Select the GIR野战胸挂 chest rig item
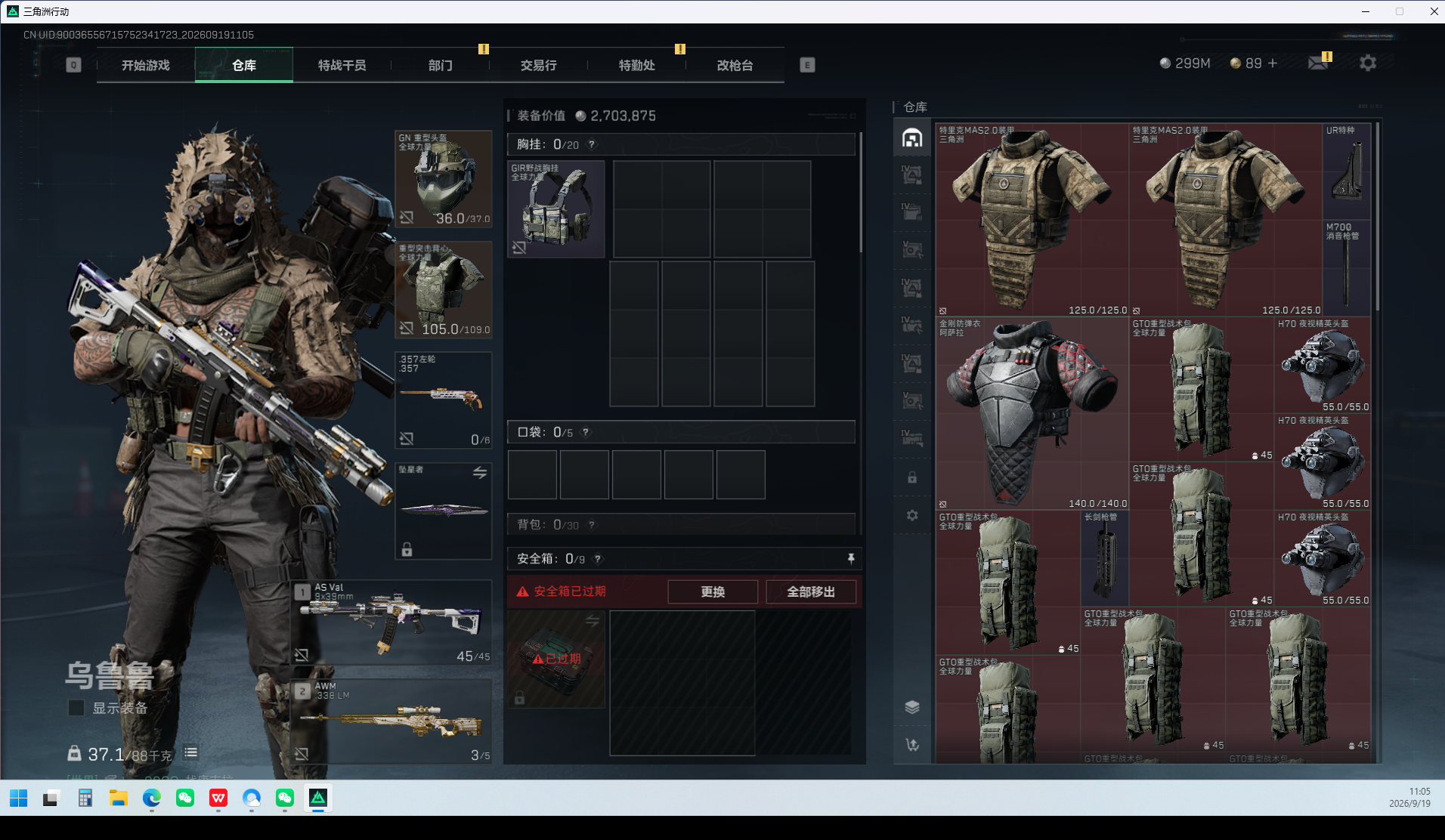 555,209
